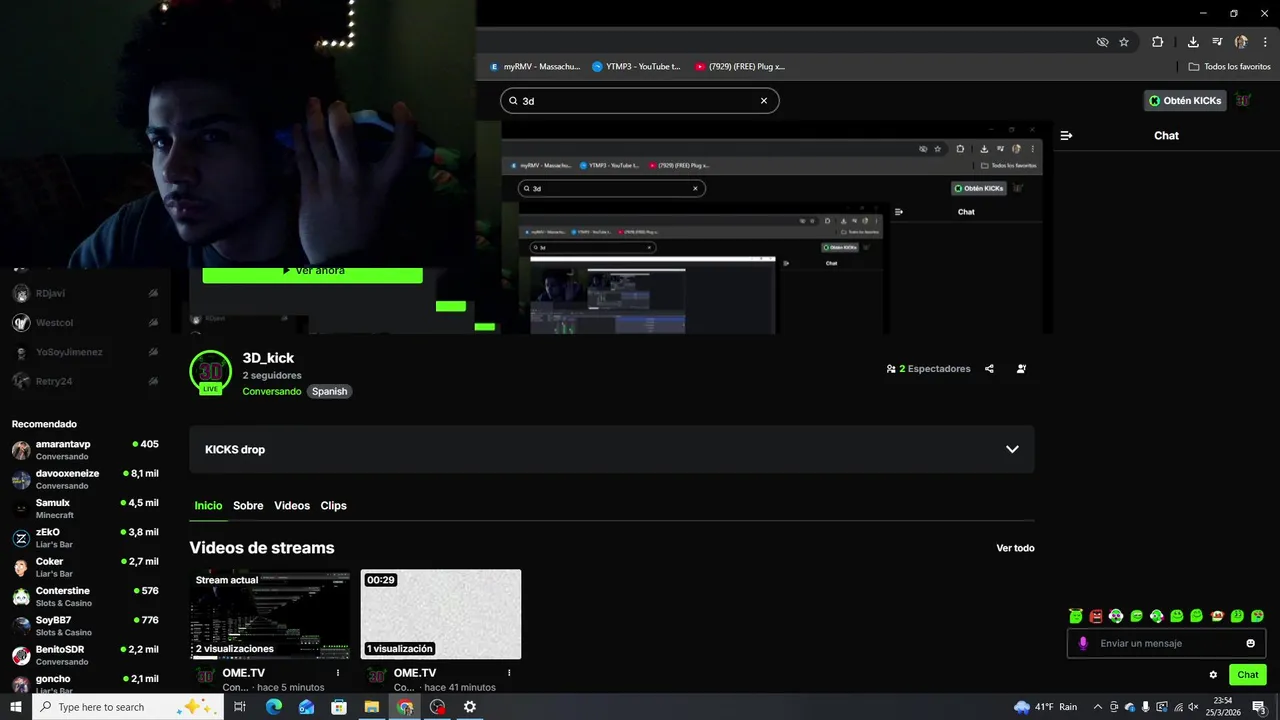Open the myRMV bookmark

pyautogui.click(x=534, y=67)
